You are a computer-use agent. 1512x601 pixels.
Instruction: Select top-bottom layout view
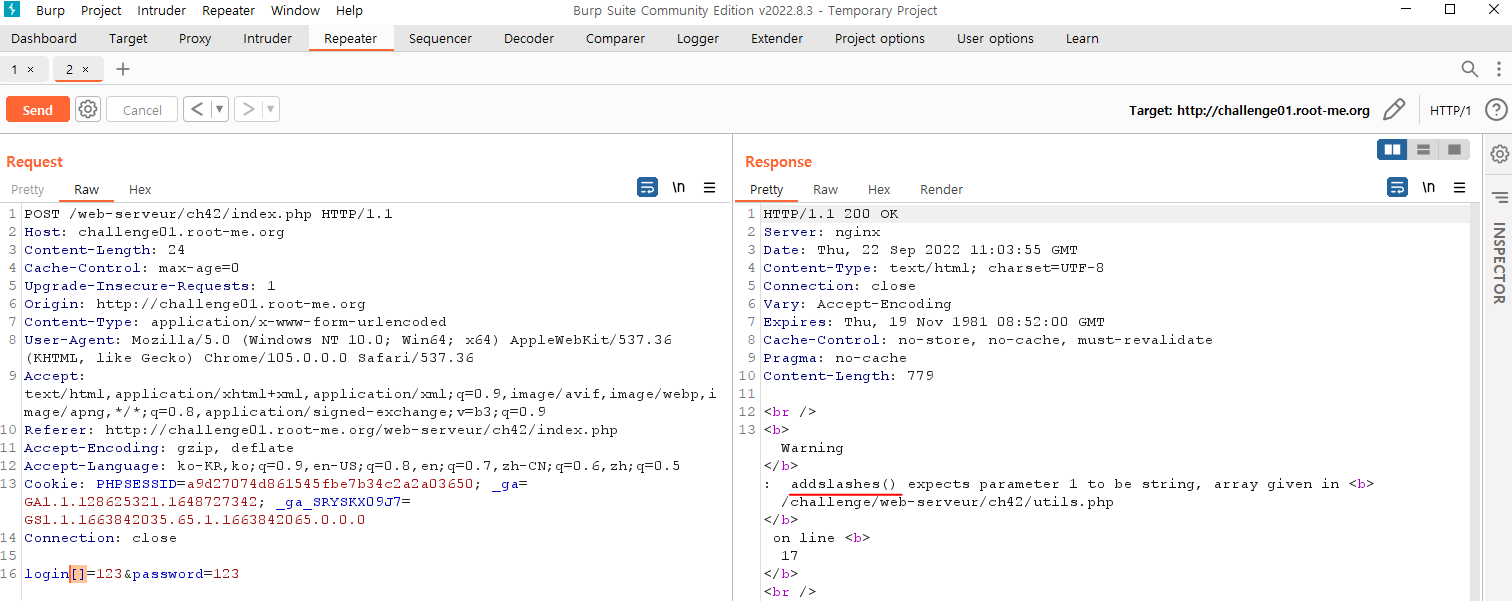click(x=1423, y=150)
